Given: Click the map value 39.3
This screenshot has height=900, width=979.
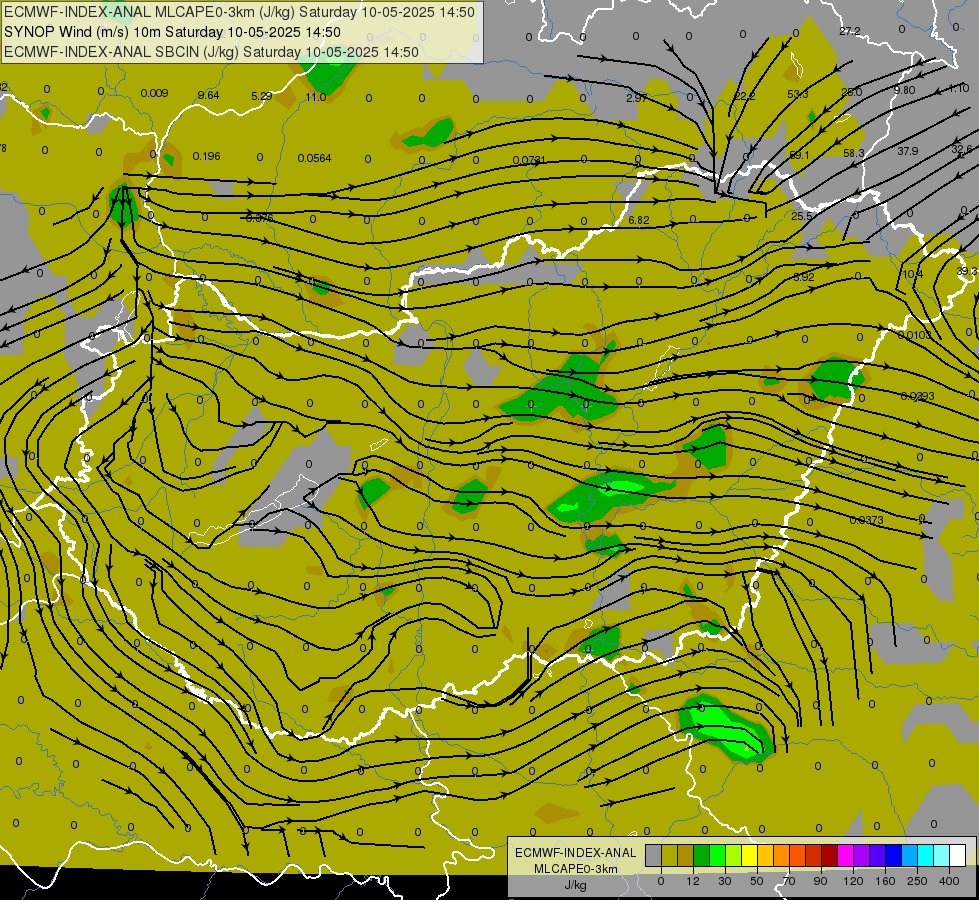Looking at the screenshot, I should (x=967, y=271).
